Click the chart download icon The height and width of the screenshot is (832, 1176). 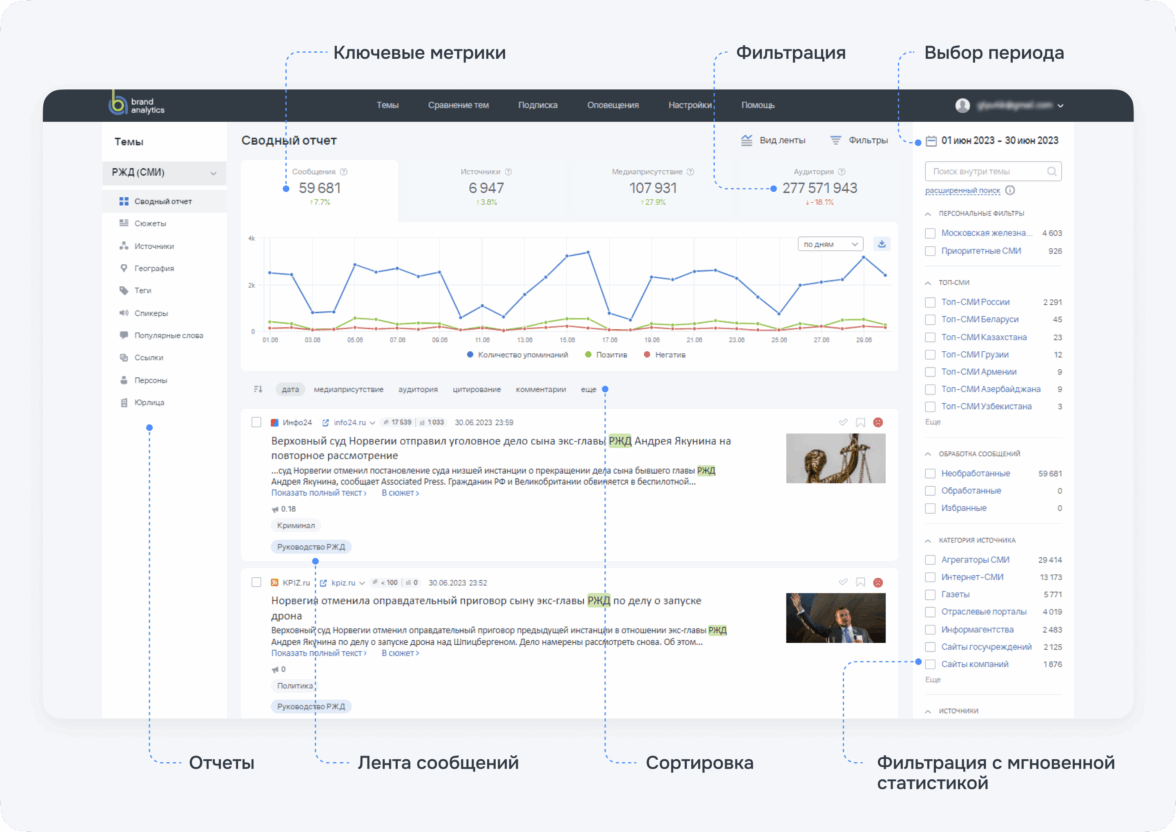click(881, 243)
